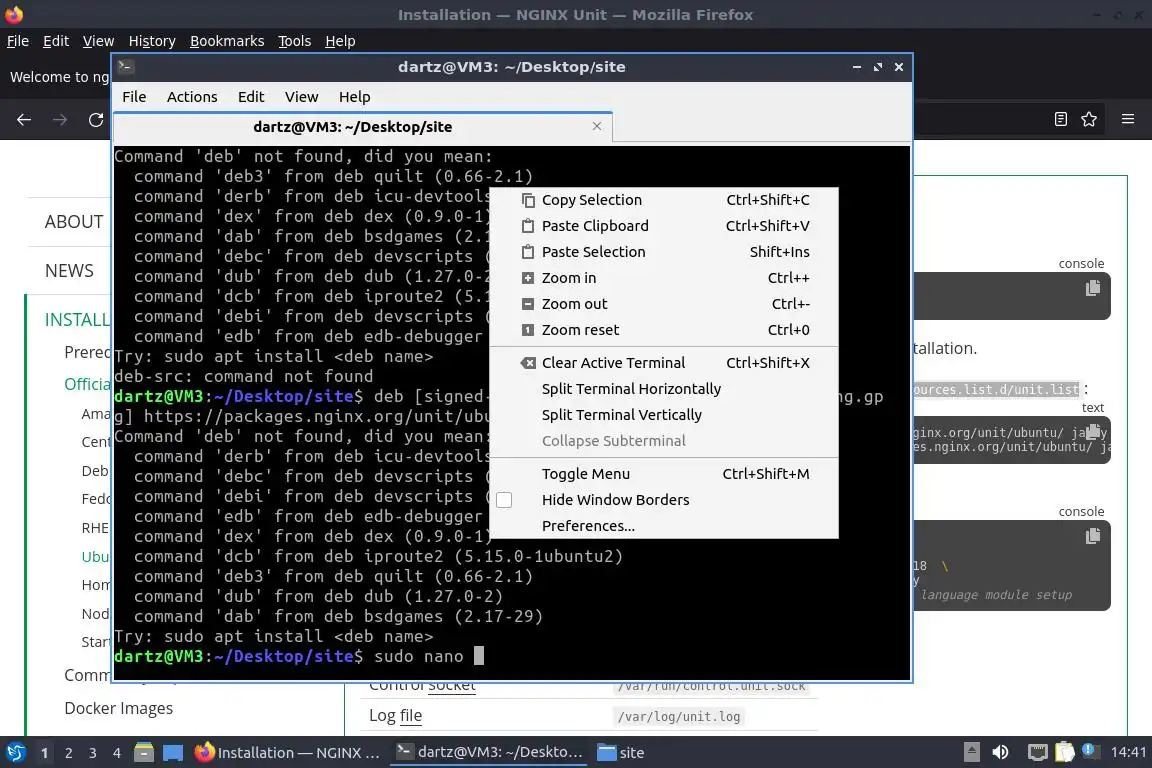Viewport: 1152px width, 768px height.
Task: Open Firefox Bookmarks menu
Action: click(x=227, y=41)
